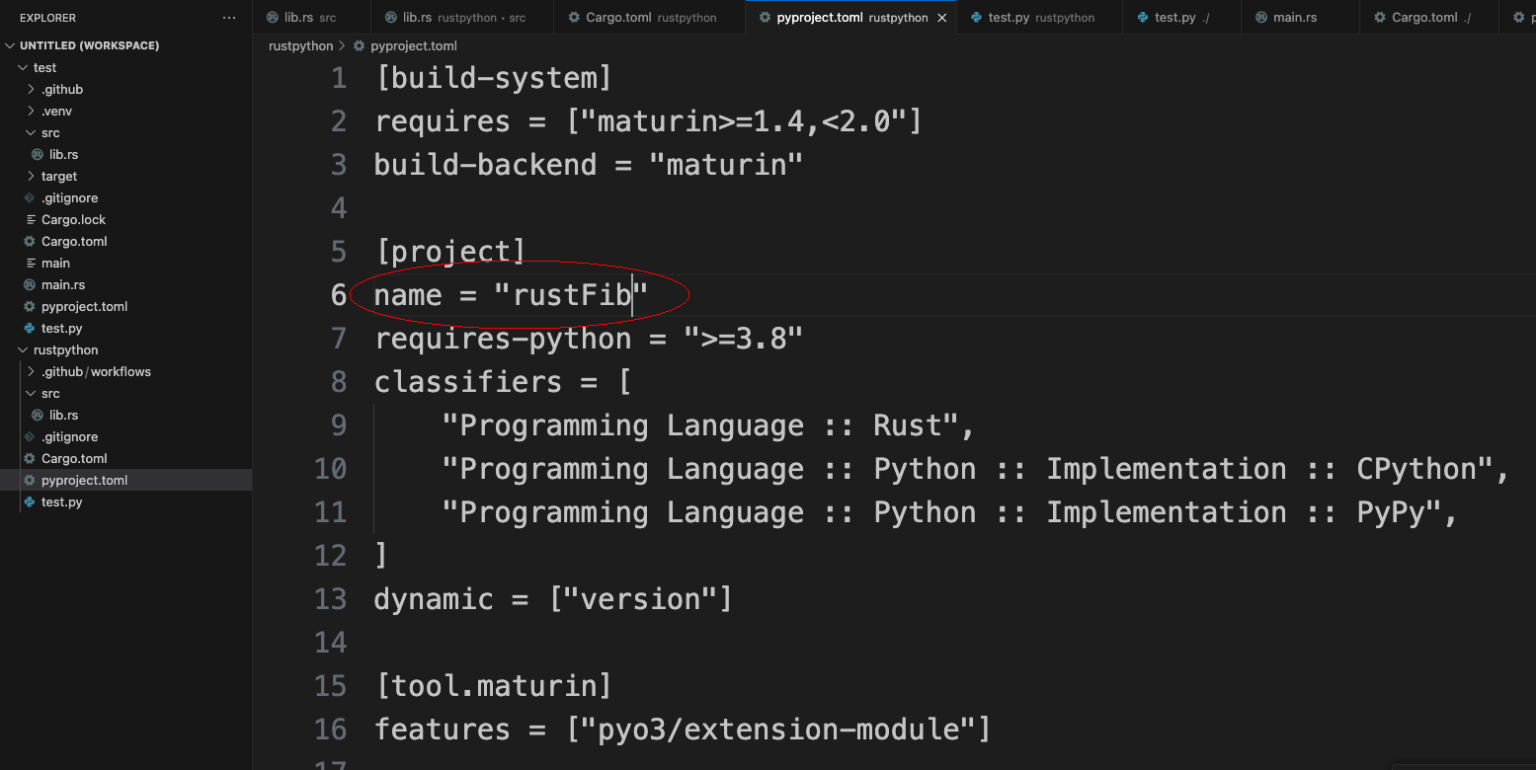Viewport: 1536px width, 770px height.
Task: Select .gitignore file in the test folder
Action: point(69,198)
